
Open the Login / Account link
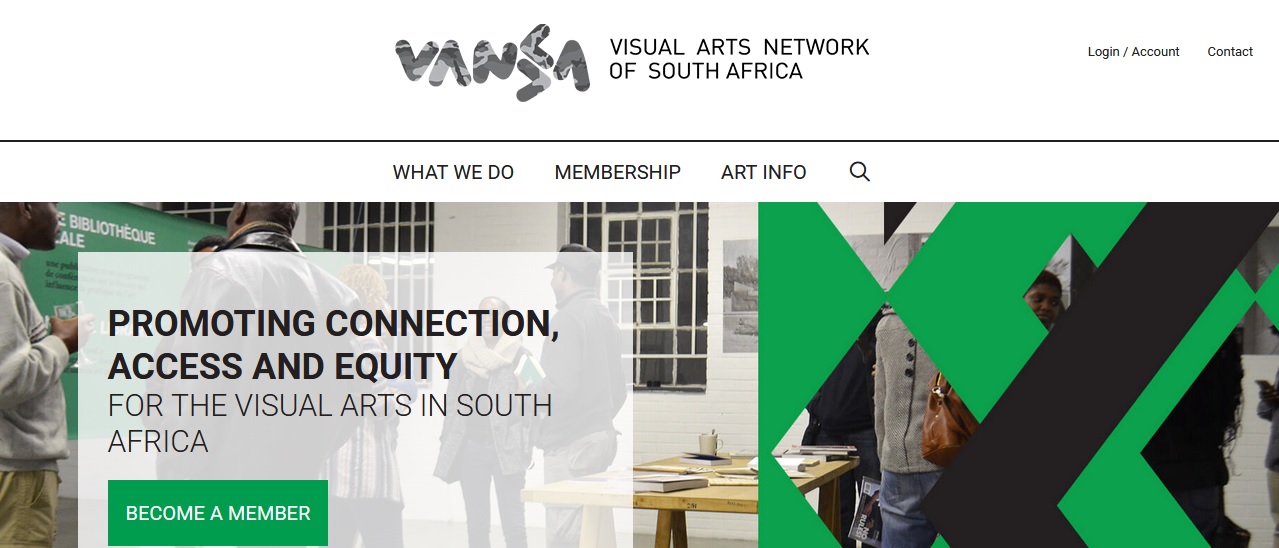[1133, 52]
